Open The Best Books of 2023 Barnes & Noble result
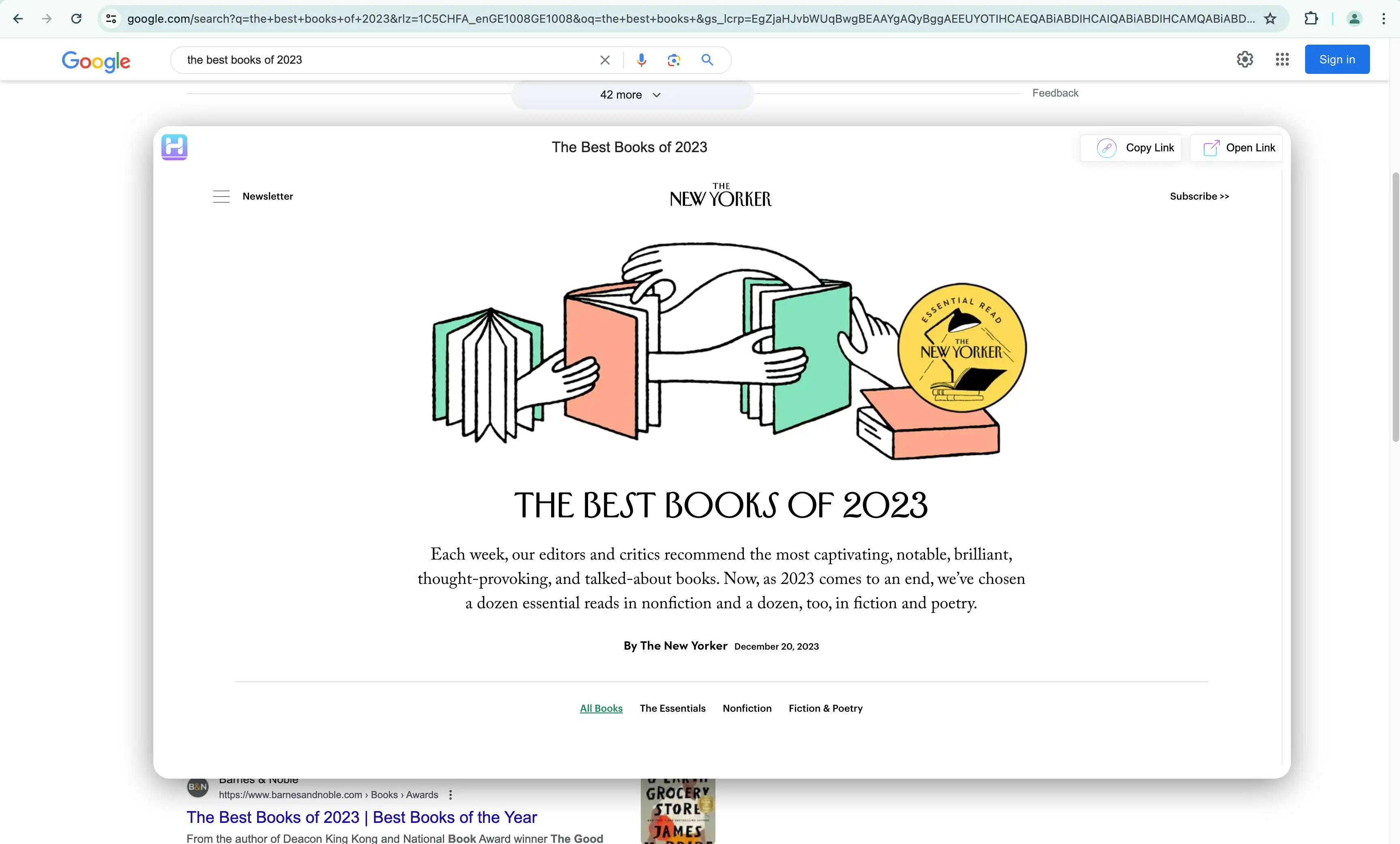 [361, 817]
